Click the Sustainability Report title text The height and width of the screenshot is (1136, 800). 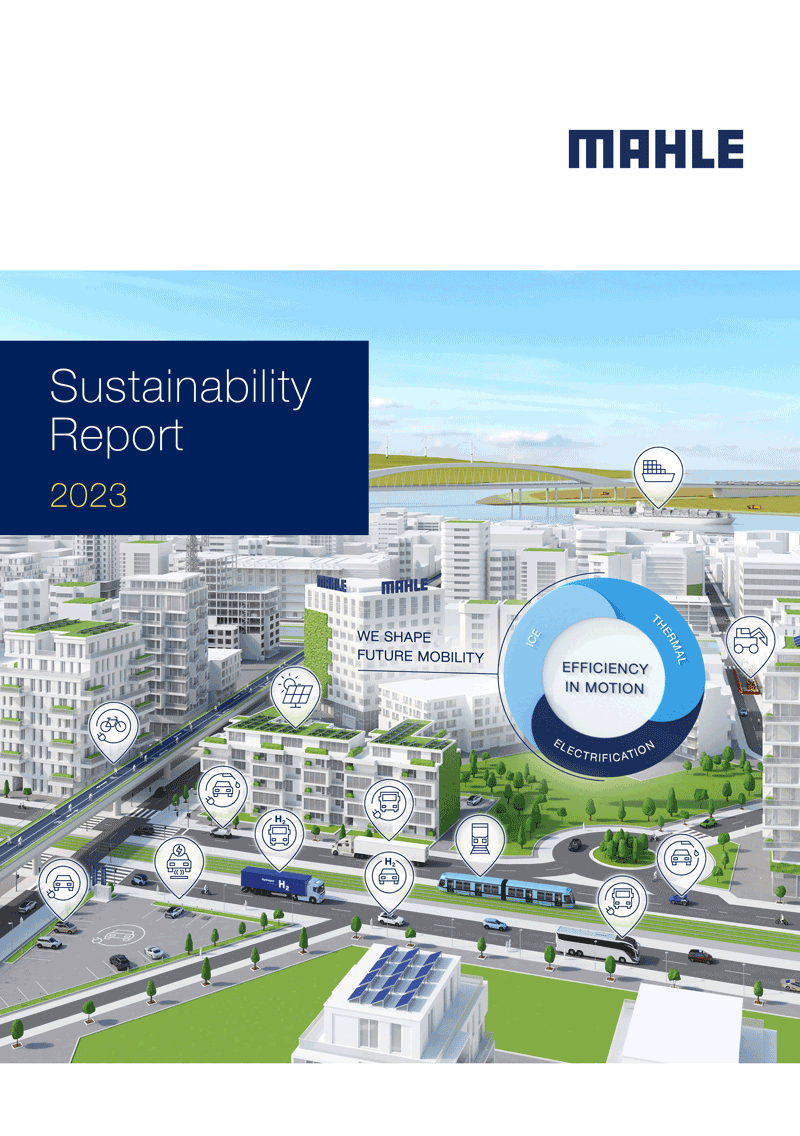click(x=180, y=410)
